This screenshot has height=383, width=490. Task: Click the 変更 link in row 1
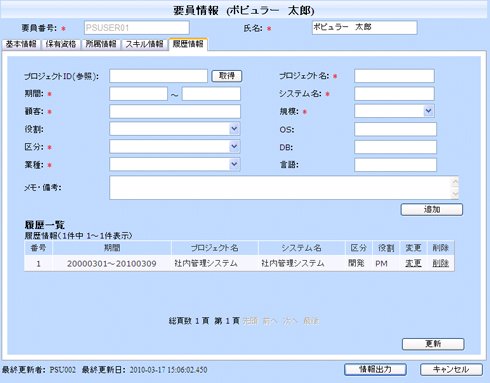413,263
